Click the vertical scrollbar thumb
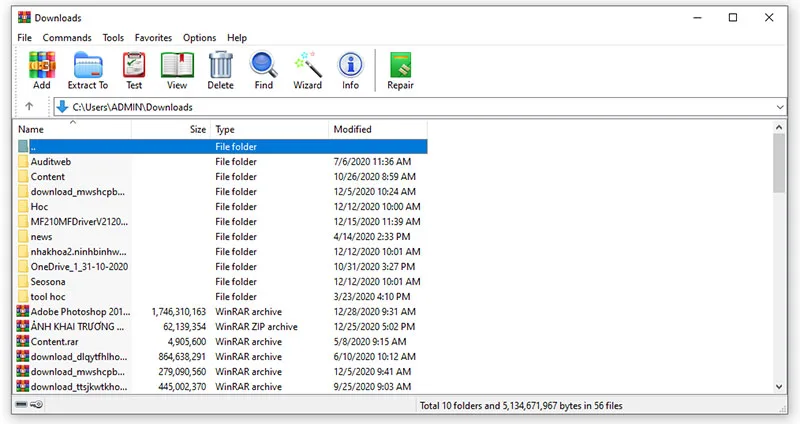This screenshot has height=424, width=800. point(779,163)
